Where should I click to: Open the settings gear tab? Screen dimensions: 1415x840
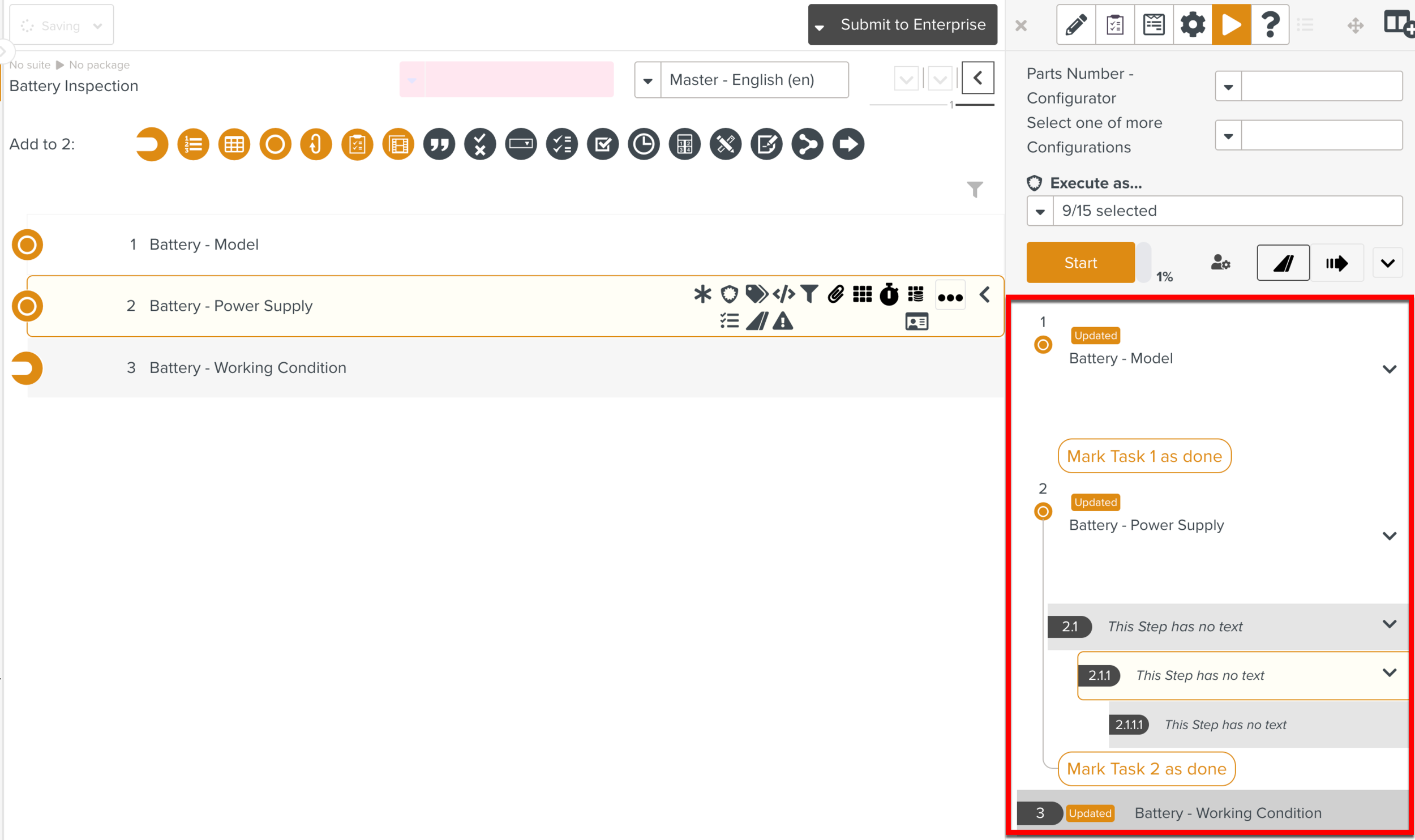tap(1192, 25)
